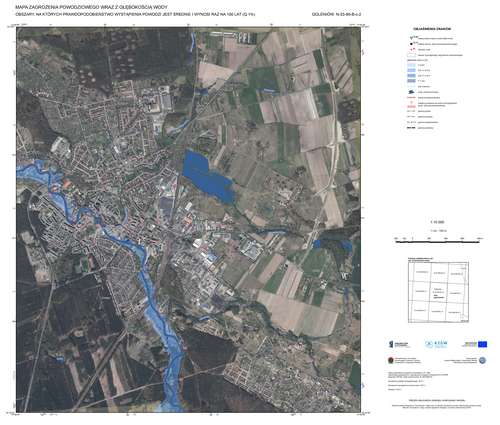This screenshot has height=425, width=500.
Task: Click the second light-blue depth swatch
Action: 411,70
